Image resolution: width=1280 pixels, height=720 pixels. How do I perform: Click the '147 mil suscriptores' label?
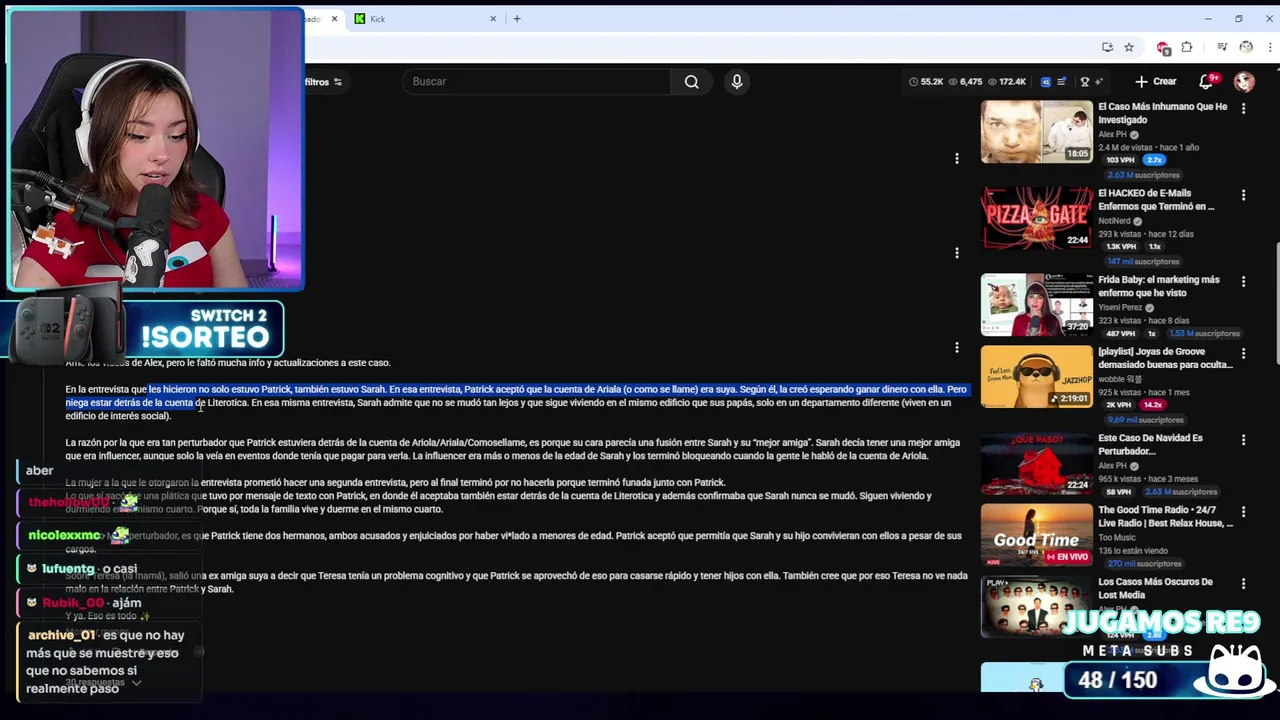1143,261
